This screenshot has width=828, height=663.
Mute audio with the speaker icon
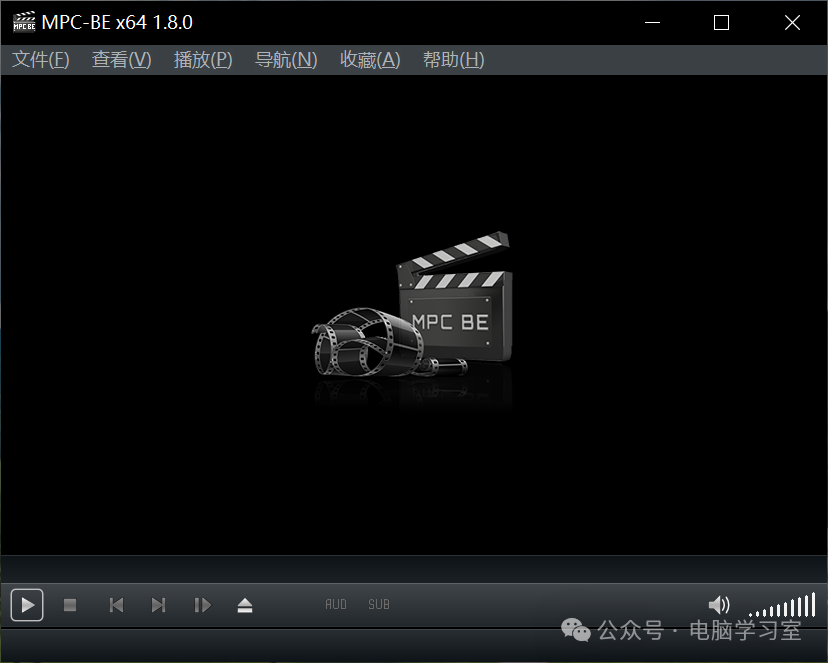[x=719, y=605]
